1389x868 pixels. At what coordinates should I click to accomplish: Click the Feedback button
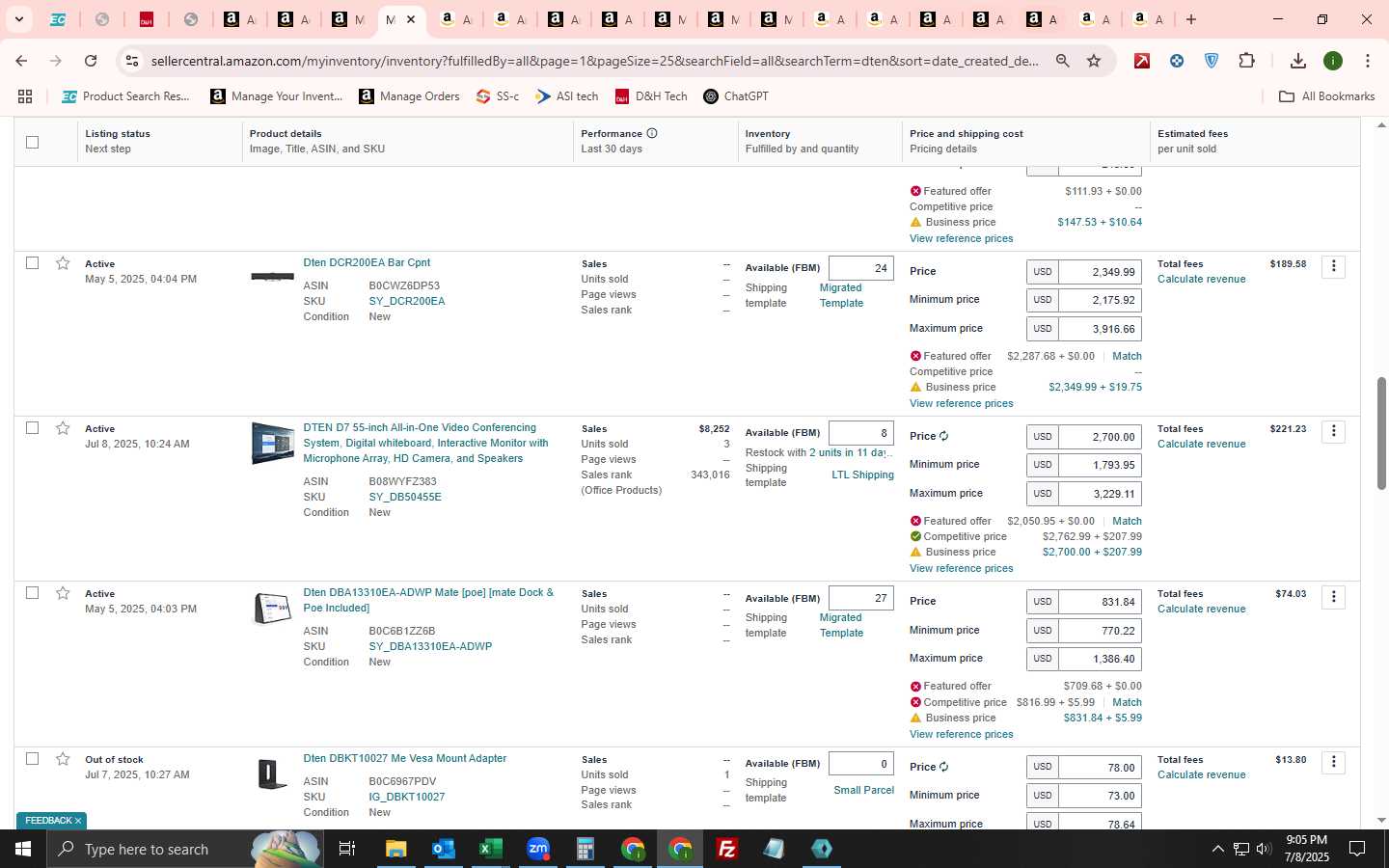[51, 821]
